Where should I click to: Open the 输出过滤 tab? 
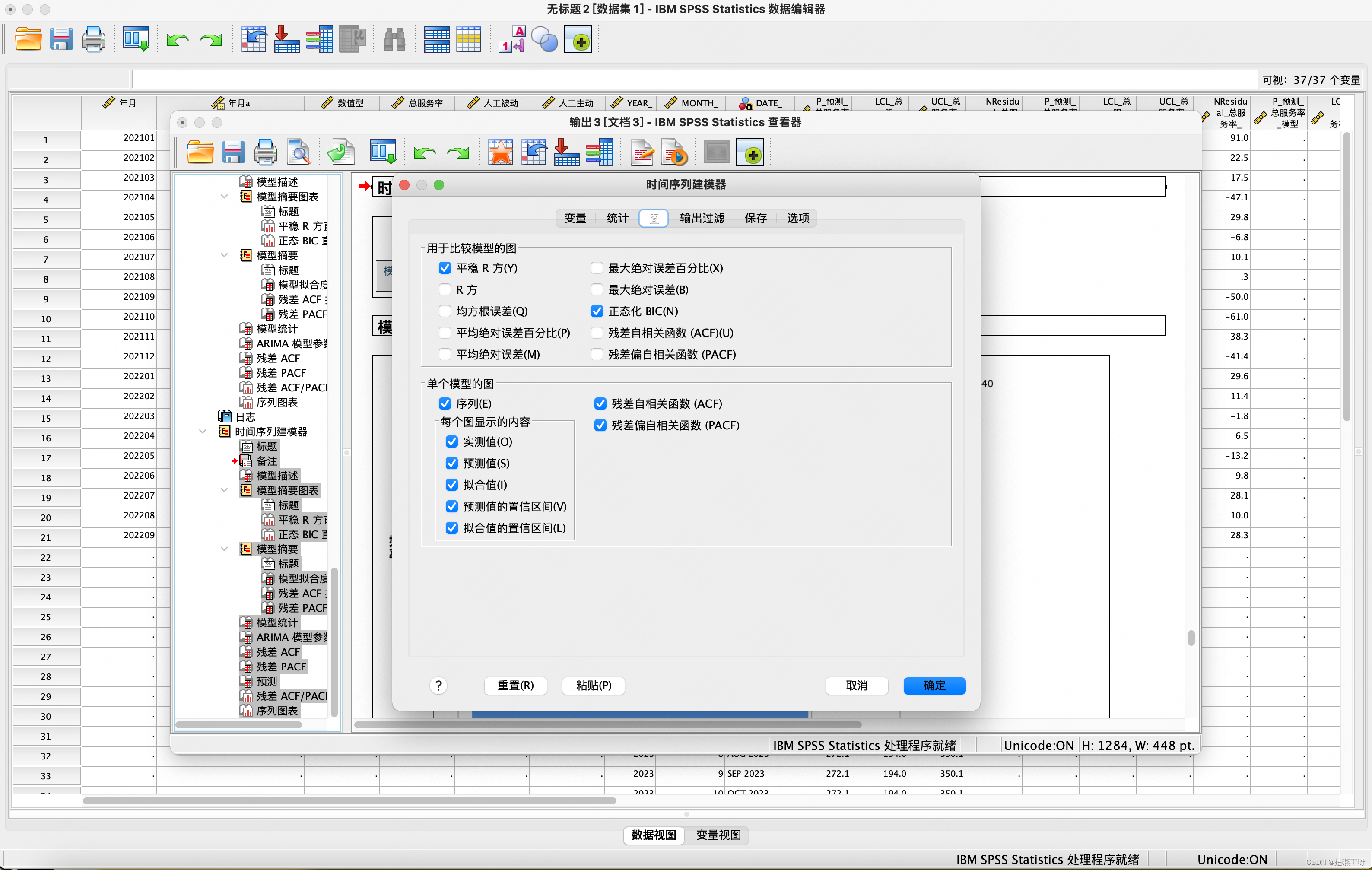point(702,218)
